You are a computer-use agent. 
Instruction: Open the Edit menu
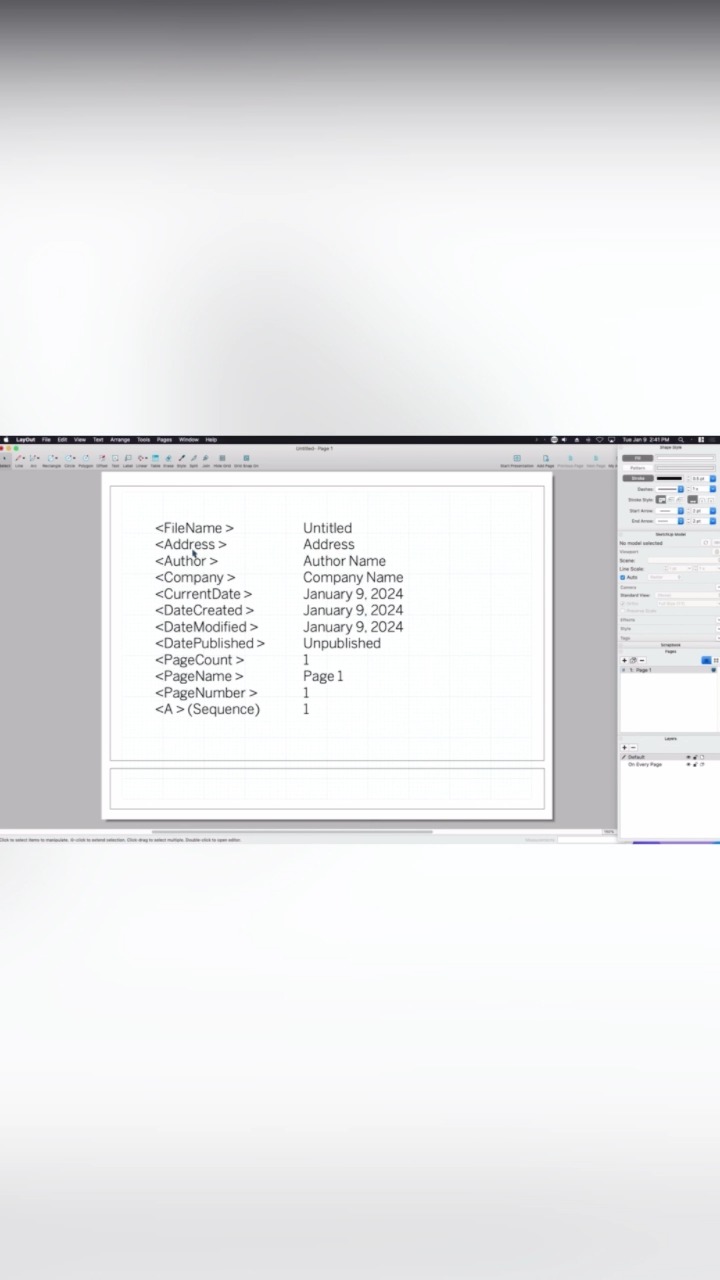62,440
